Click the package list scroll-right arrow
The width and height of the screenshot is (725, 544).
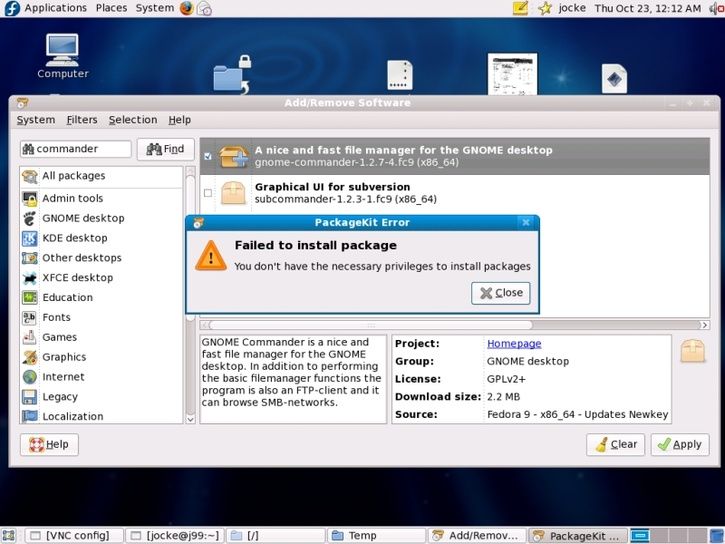705,325
